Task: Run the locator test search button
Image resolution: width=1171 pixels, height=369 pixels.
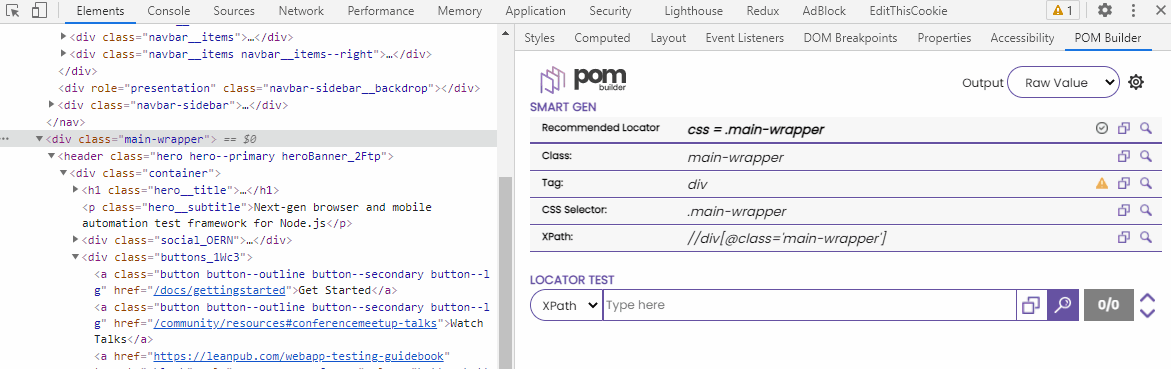Action: tap(1063, 304)
